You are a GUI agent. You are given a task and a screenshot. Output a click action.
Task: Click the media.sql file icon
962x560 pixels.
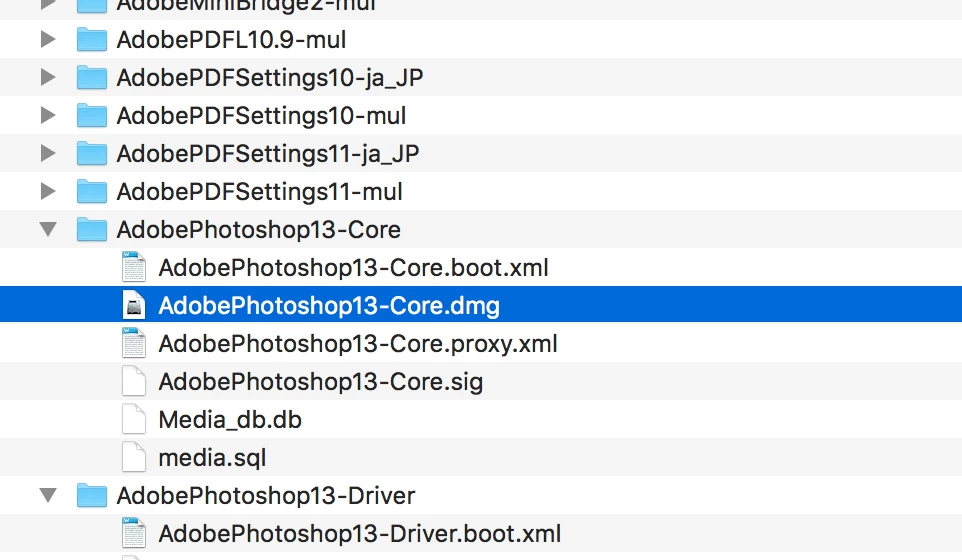tap(134, 458)
